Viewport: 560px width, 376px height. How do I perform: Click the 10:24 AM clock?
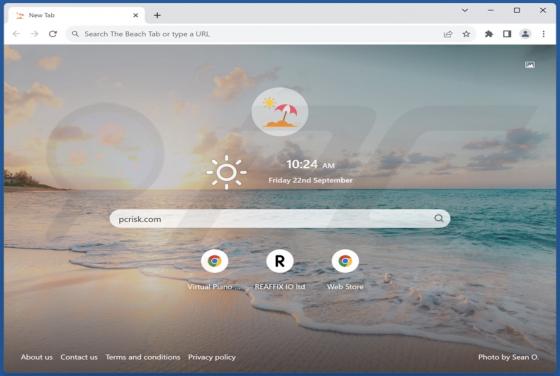(310, 164)
